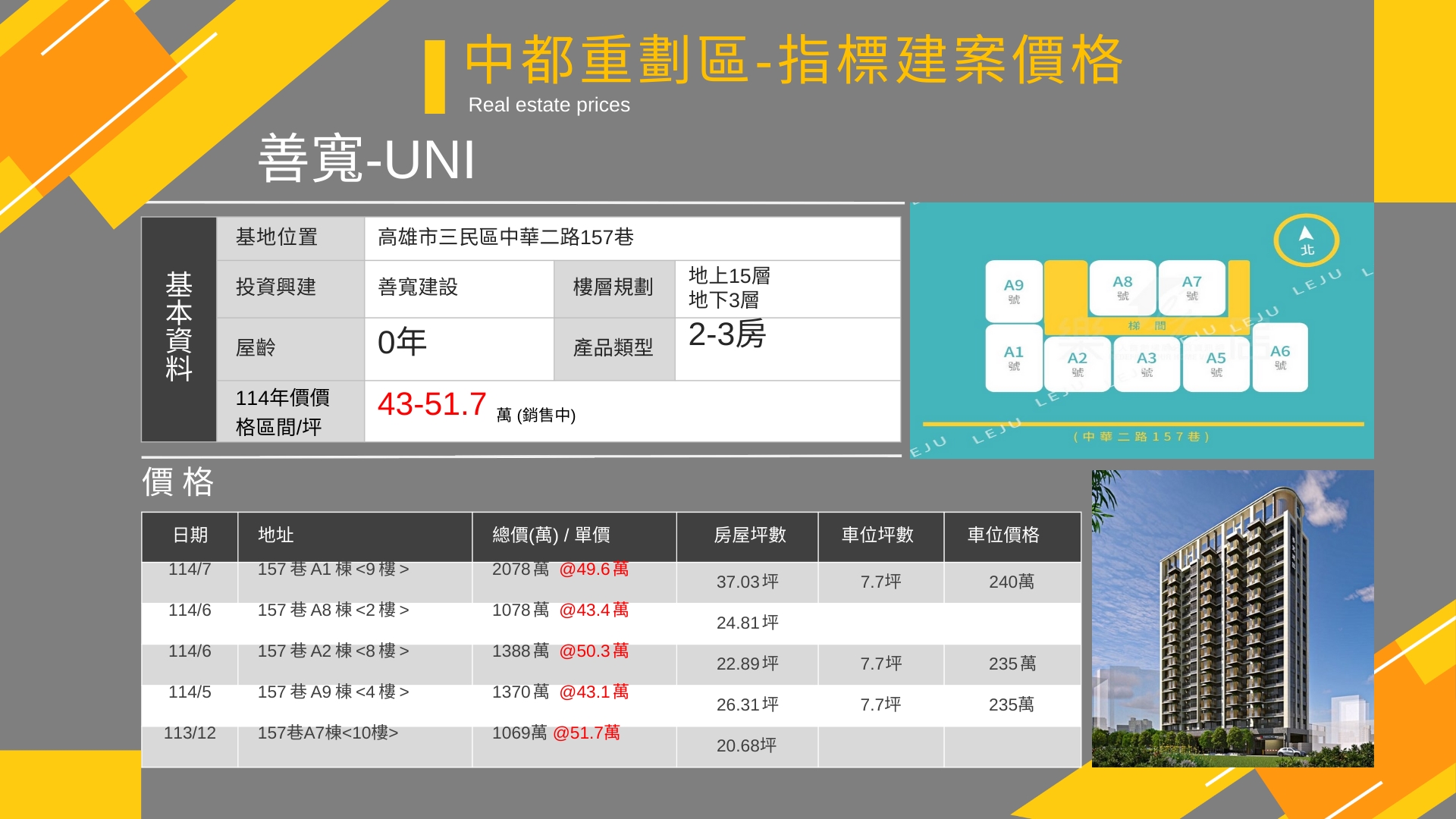Viewport: 1456px width, 819px height.
Task: Select unit A9 on the site plan
Action: 1014,291
